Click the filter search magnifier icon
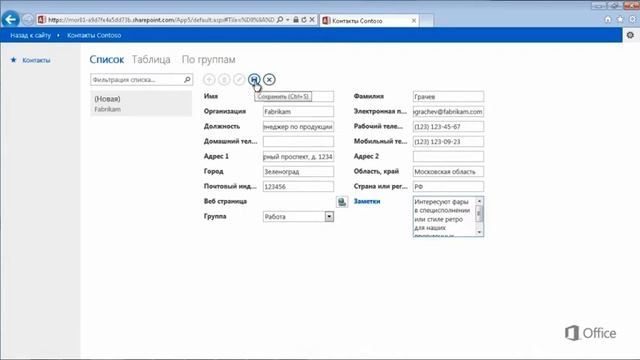This screenshot has height=360, width=640. [x=187, y=80]
